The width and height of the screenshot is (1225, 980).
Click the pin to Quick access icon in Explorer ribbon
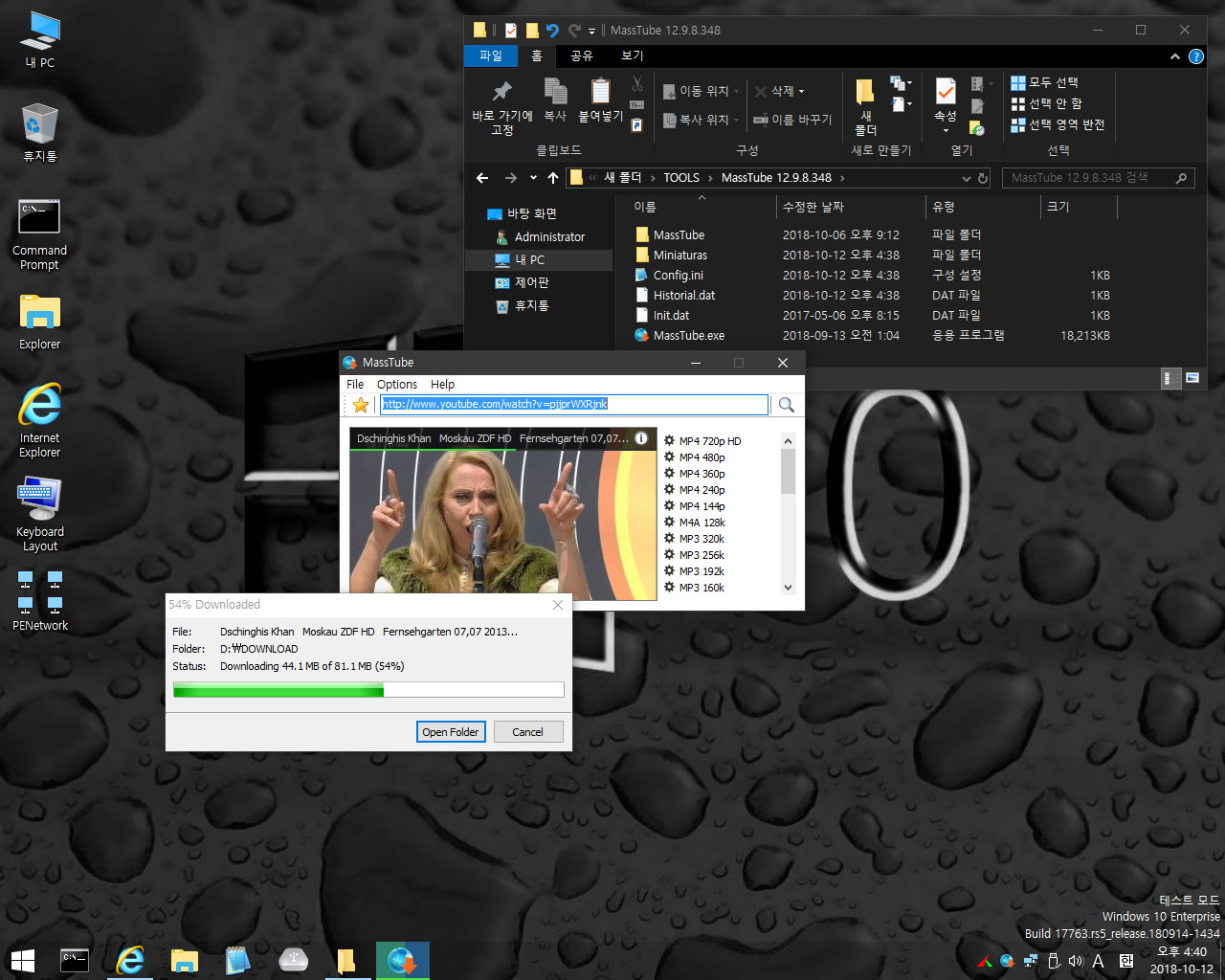pyautogui.click(x=501, y=92)
